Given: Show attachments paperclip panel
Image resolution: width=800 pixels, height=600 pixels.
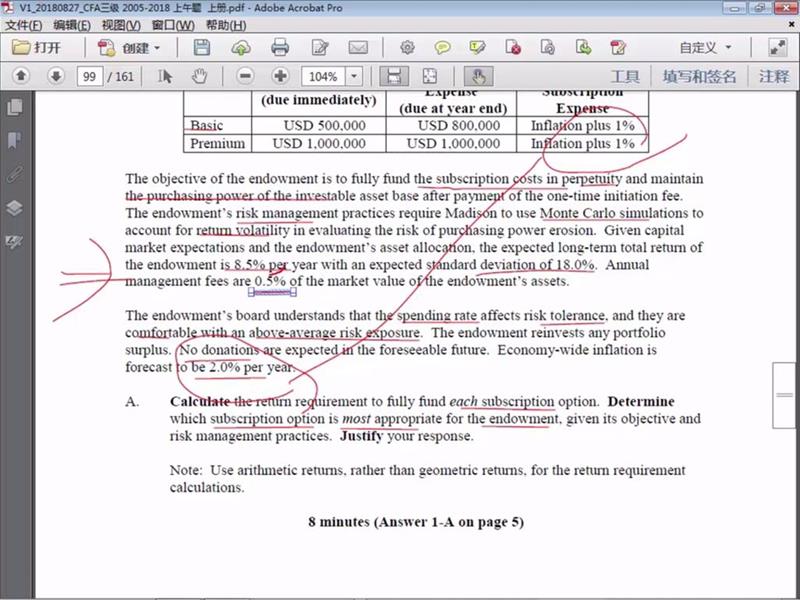Looking at the screenshot, I should (x=15, y=174).
